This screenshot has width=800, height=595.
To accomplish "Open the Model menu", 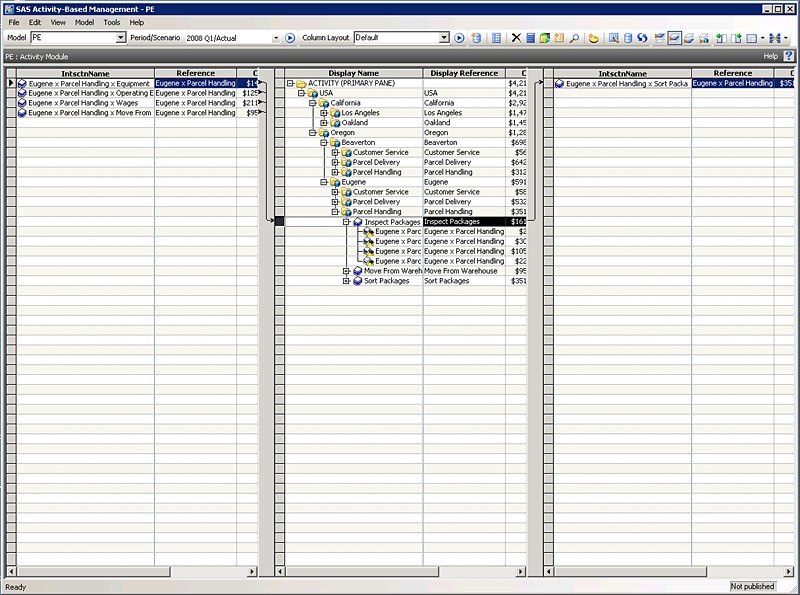I will coord(84,22).
